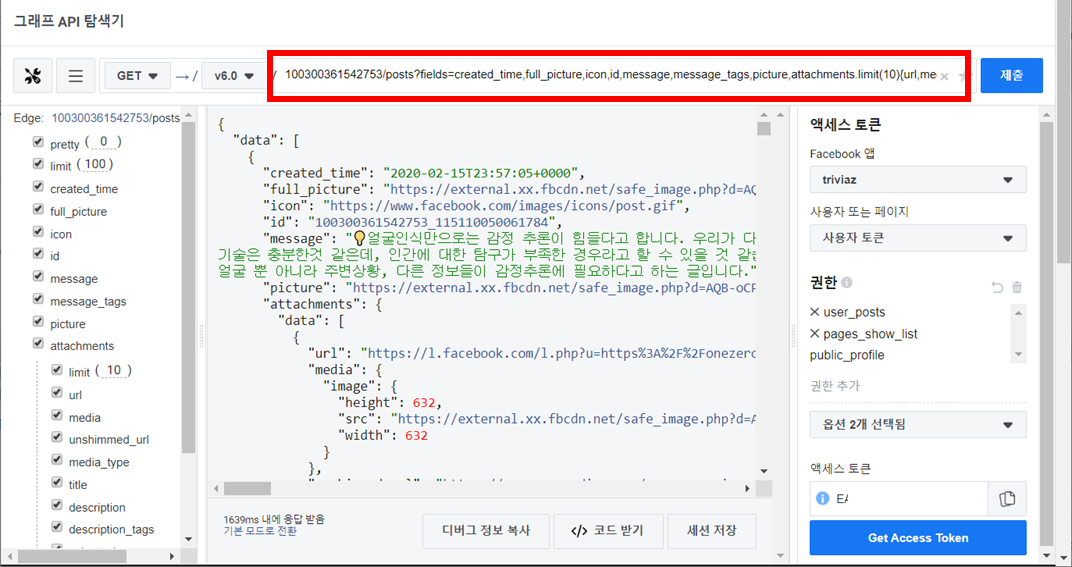
Task: Click the Get Access Token button
Action: [917, 538]
